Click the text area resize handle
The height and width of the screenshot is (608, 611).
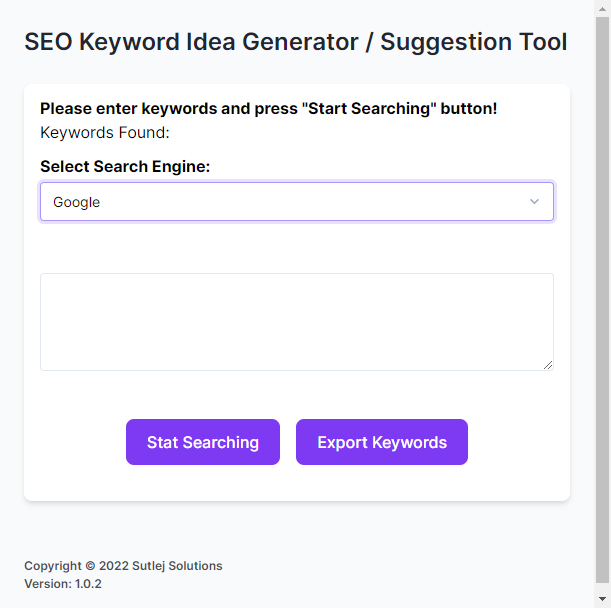pos(547,365)
